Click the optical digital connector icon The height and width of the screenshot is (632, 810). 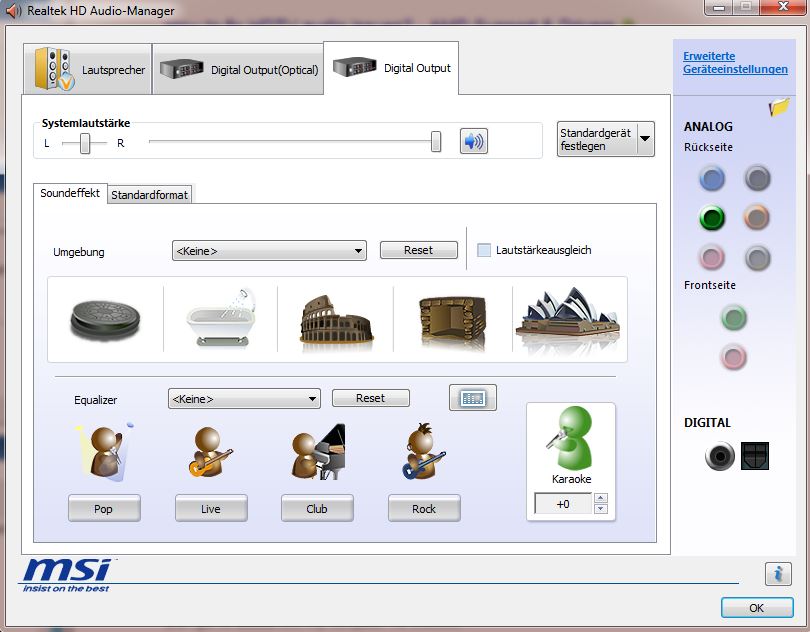pyautogui.click(x=755, y=456)
